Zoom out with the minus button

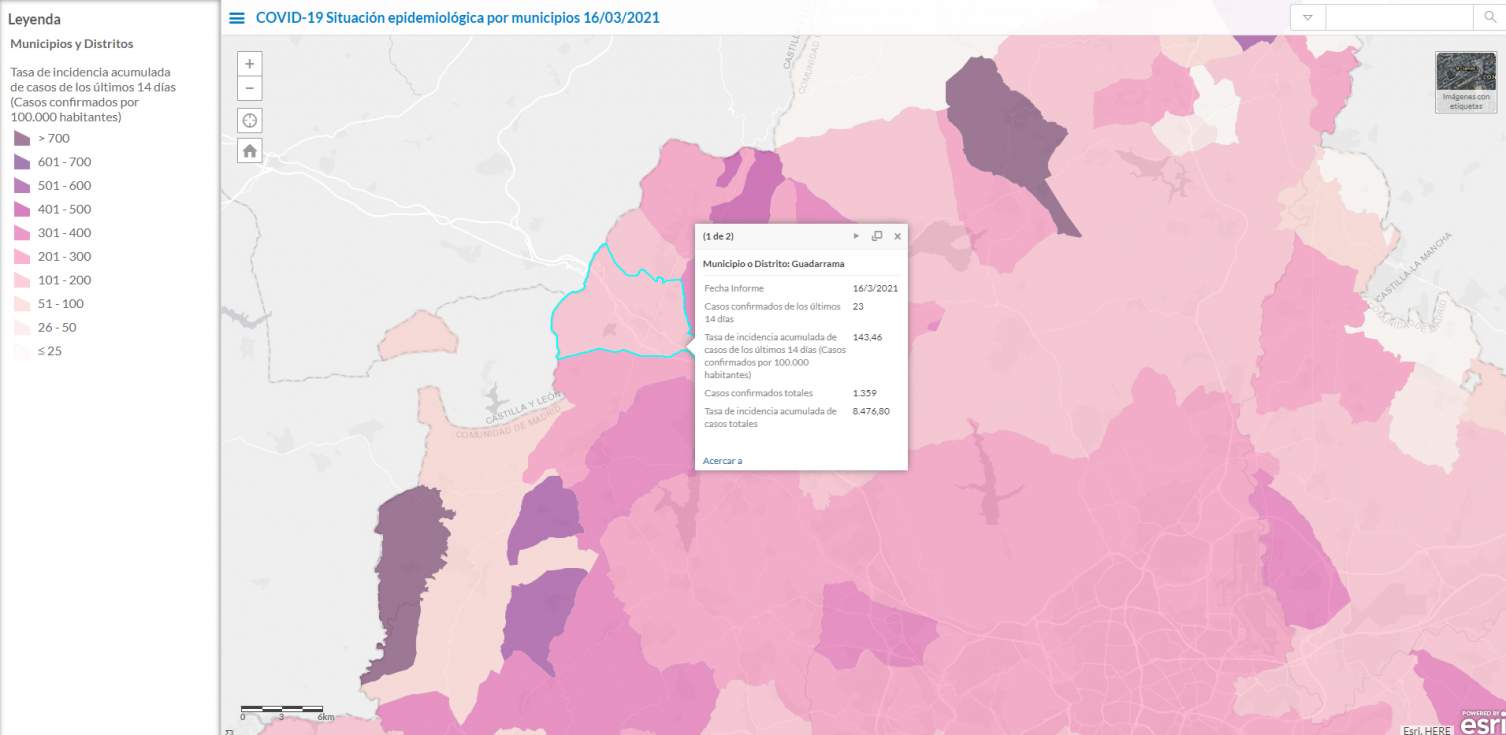(x=250, y=88)
